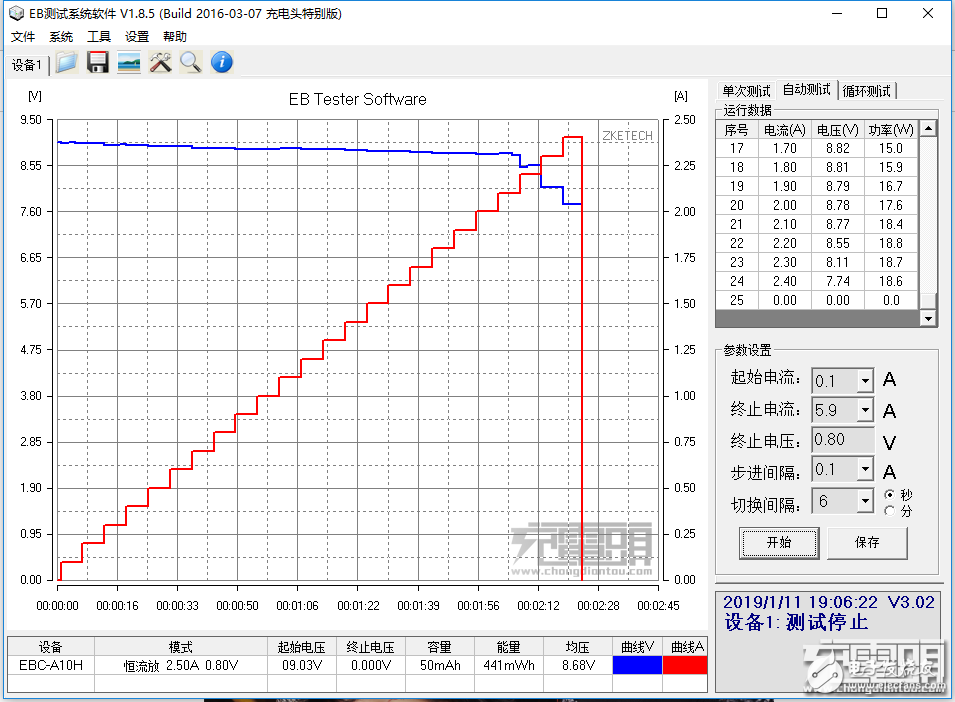Save curve picture with the landscape image icon
The height and width of the screenshot is (702, 955).
coord(129,63)
